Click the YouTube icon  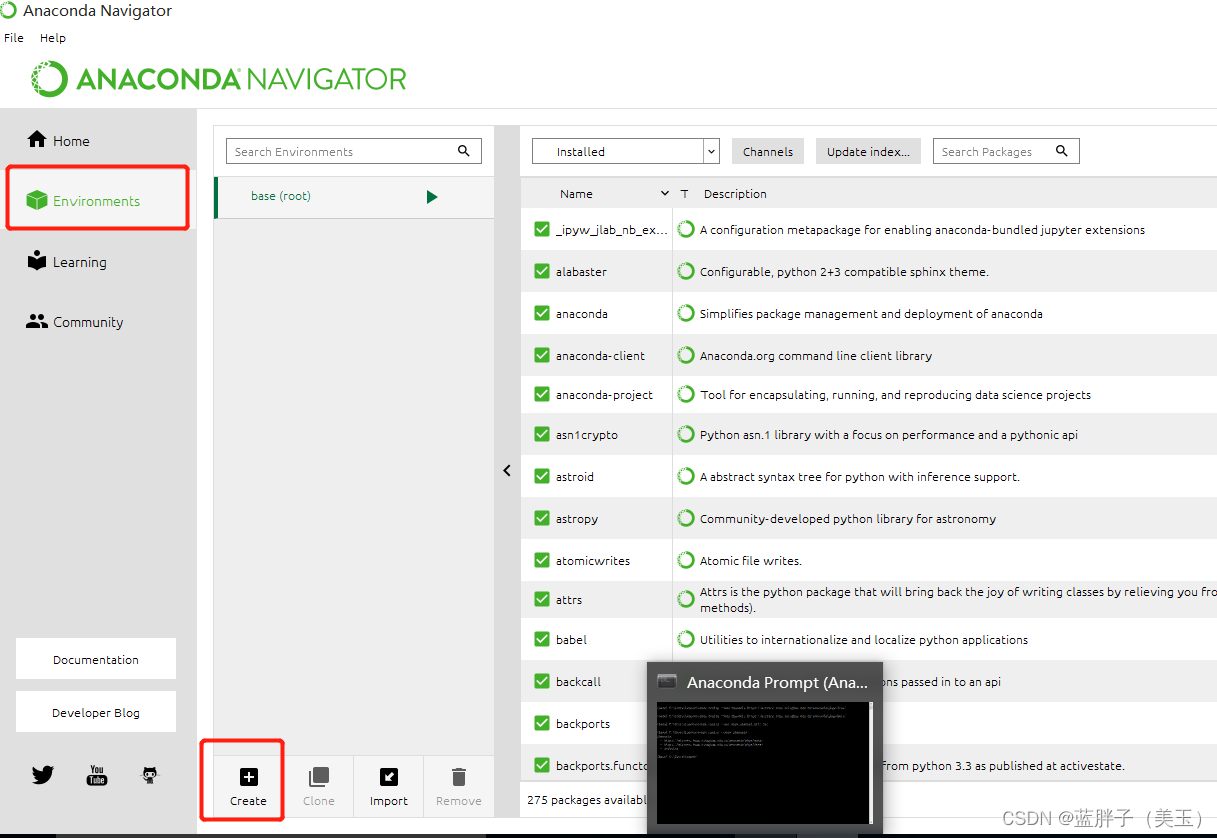click(x=96, y=774)
